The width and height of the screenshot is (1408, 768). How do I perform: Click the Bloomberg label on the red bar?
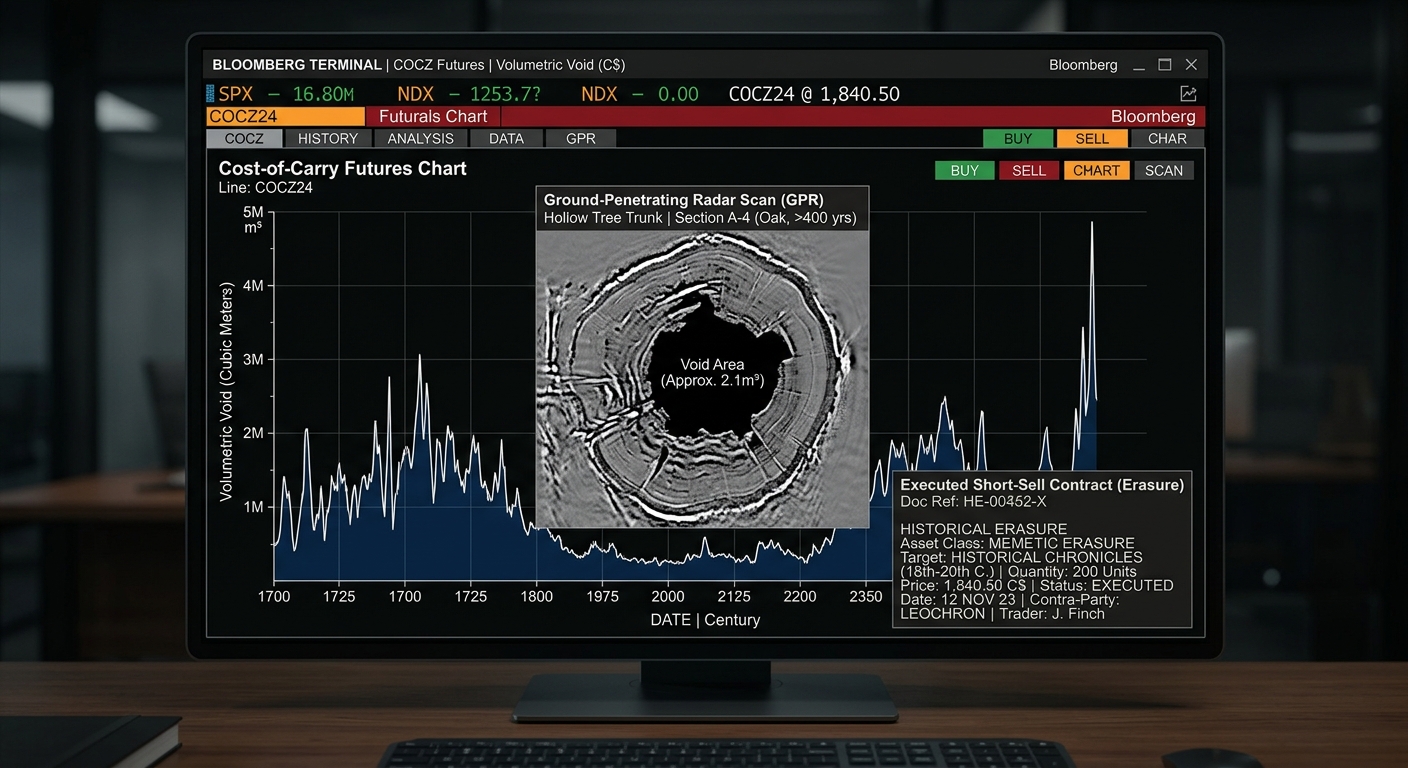point(1153,116)
